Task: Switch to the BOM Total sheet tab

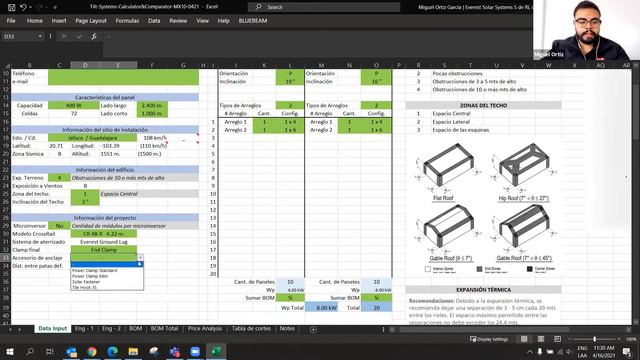Action: [x=164, y=329]
